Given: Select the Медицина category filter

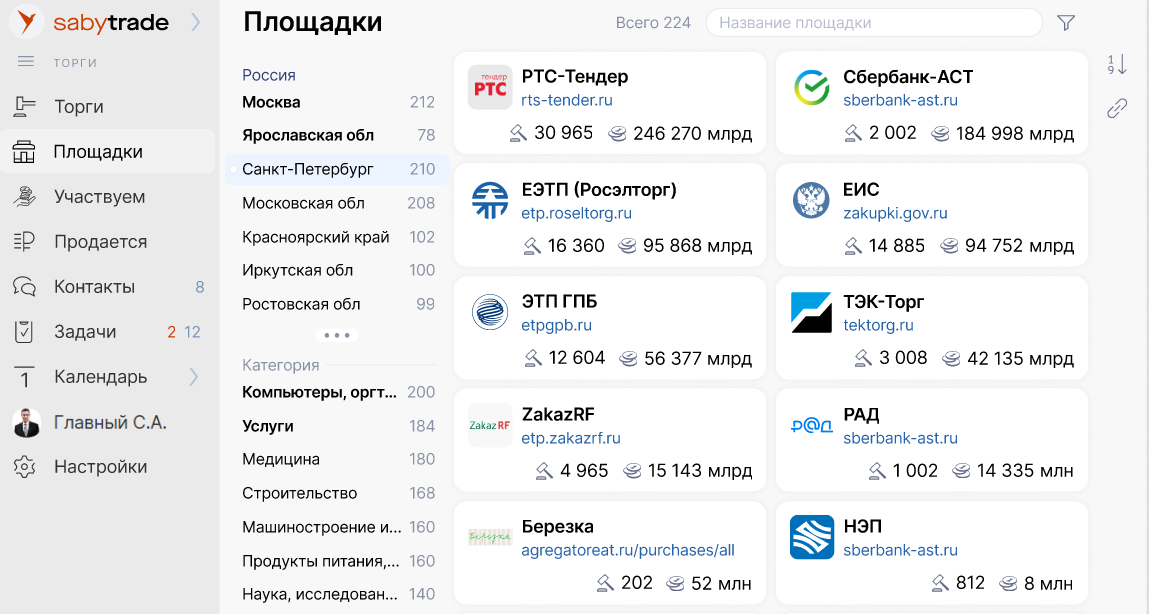Looking at the screenshot, I should coord(281,459).
